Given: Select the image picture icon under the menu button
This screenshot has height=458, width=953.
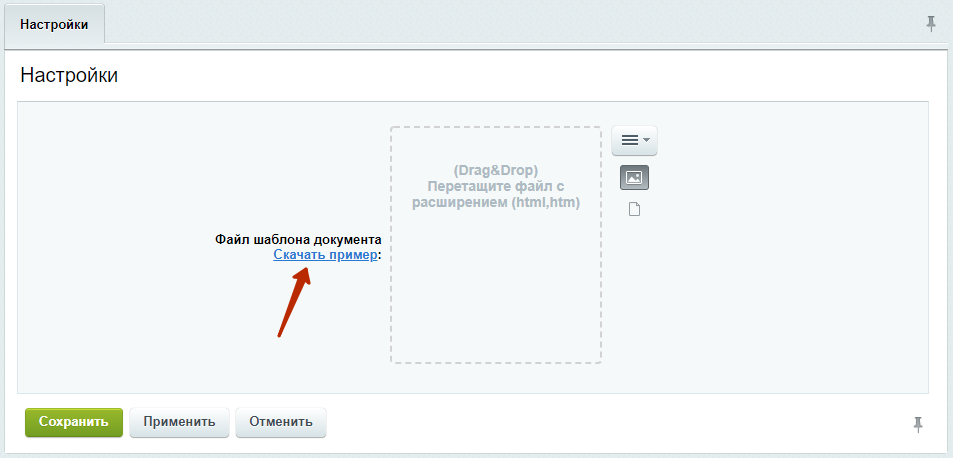Looking at the screenshot, I should 634,177.
